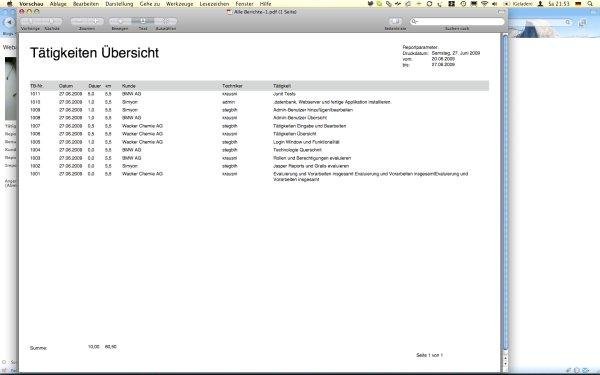Click Rollen und Berechtigungen evaluieren activity
This screenshot has width=600, height=375.
pyautogui.click(x=312, y=158)
